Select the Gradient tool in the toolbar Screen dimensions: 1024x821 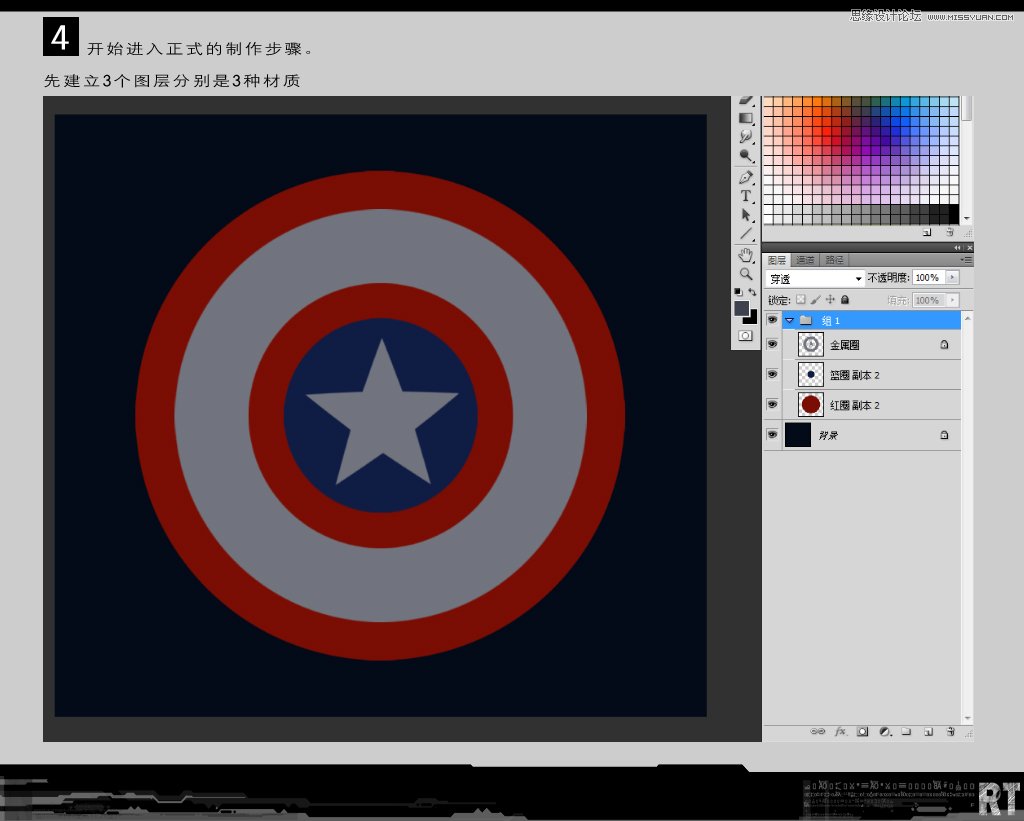pos(746,118)
